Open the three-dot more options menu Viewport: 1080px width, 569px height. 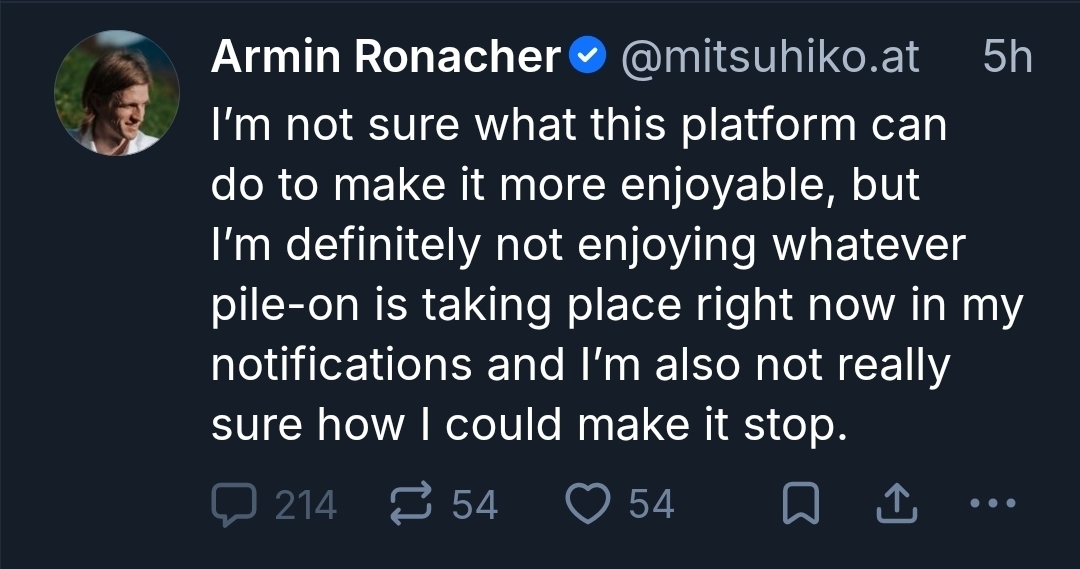click(x=993, y=504)
